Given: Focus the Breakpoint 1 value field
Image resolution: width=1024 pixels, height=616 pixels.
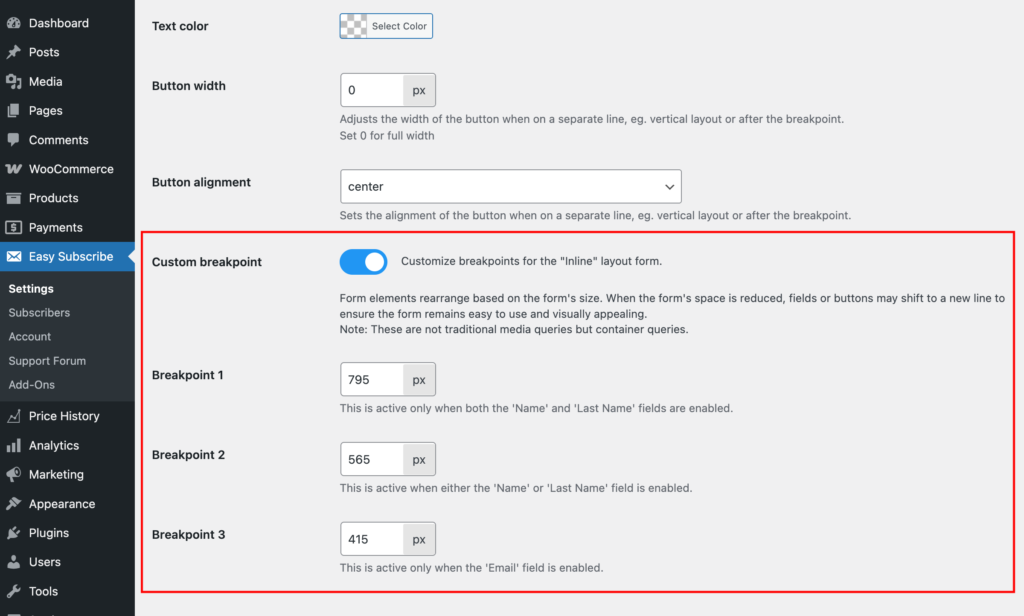Looking at the screenshot, I should [372, 380].
